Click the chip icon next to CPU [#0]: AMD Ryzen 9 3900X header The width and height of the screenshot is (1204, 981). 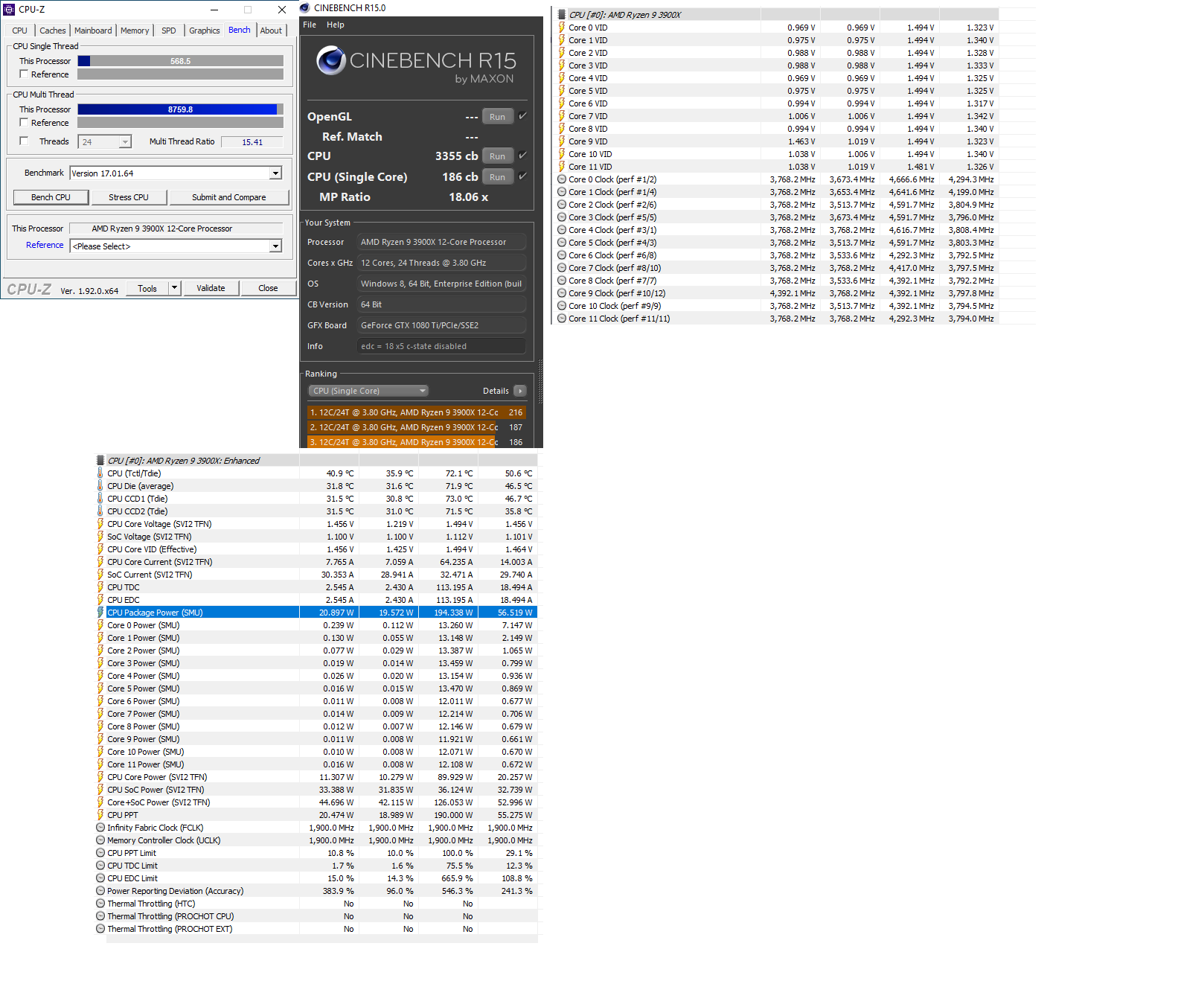point(562,14)
